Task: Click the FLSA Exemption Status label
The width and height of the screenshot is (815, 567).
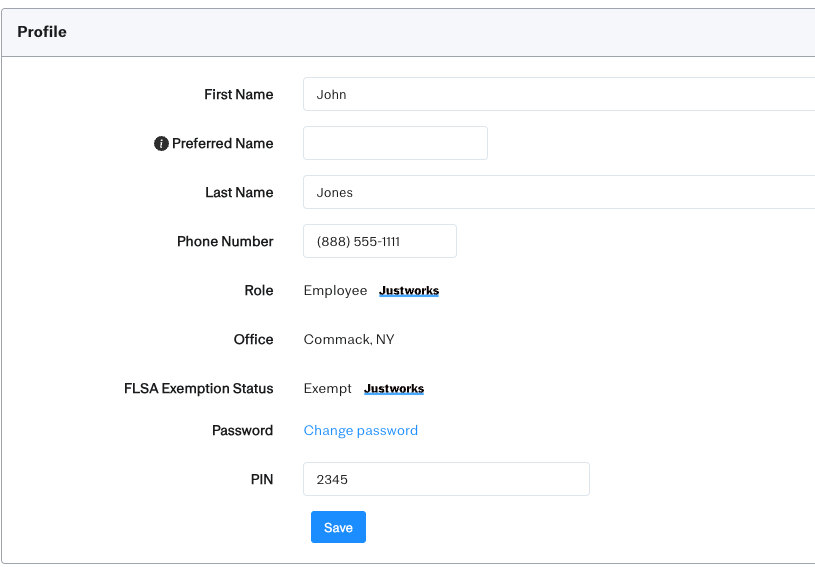Action: (198, 389)
